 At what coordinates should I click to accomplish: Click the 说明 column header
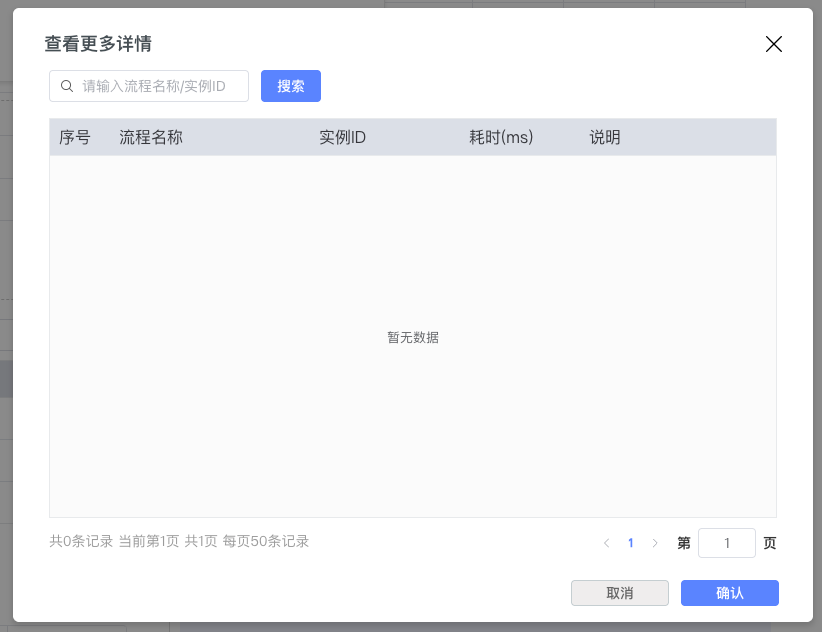pos(605,138)
